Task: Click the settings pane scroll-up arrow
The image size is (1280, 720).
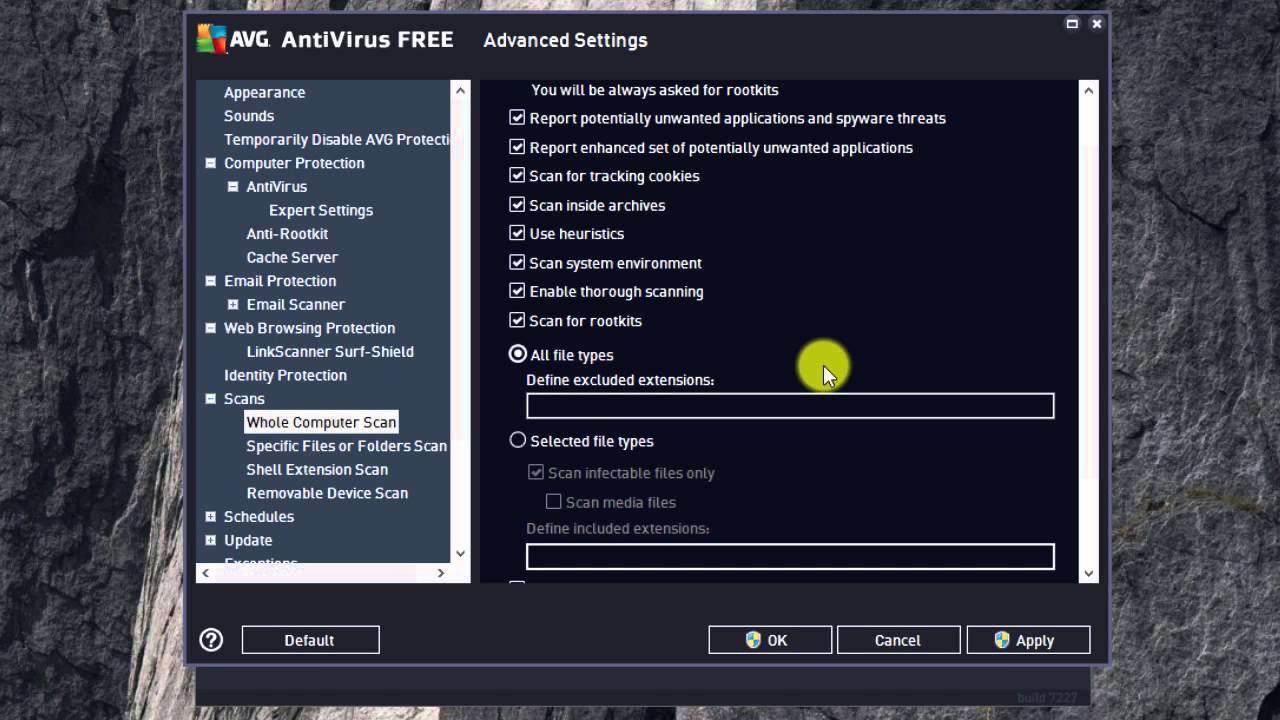Action: pyautogui.click(x=1089, y=90)
